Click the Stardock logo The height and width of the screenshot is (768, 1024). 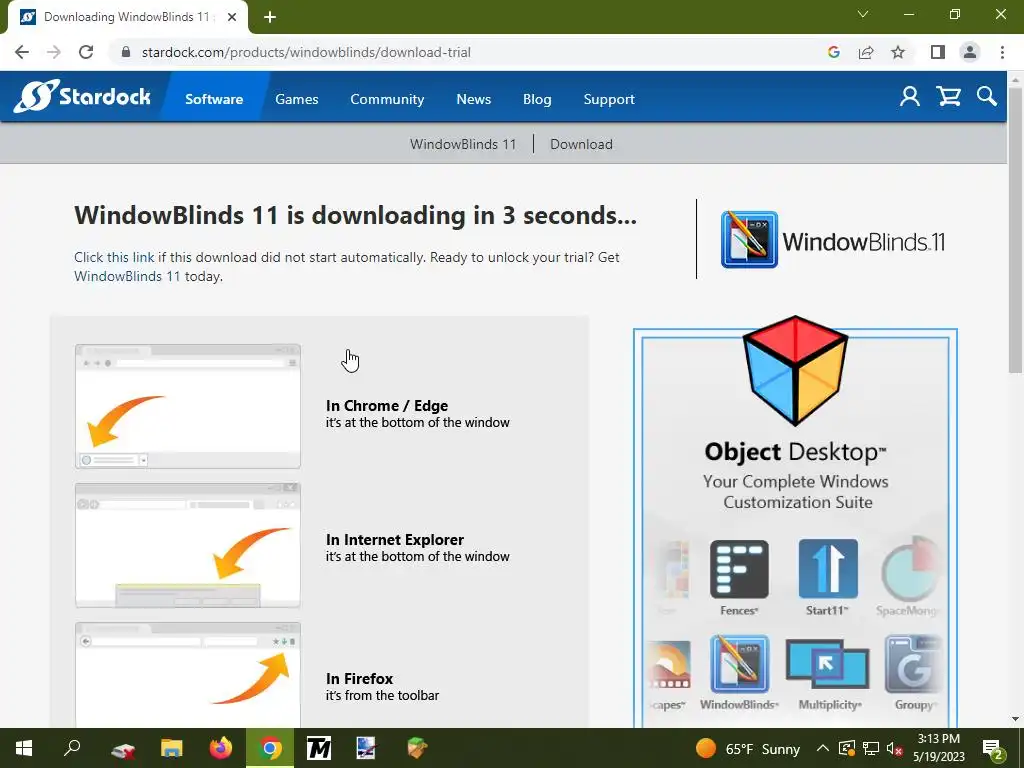pos(82,97)
